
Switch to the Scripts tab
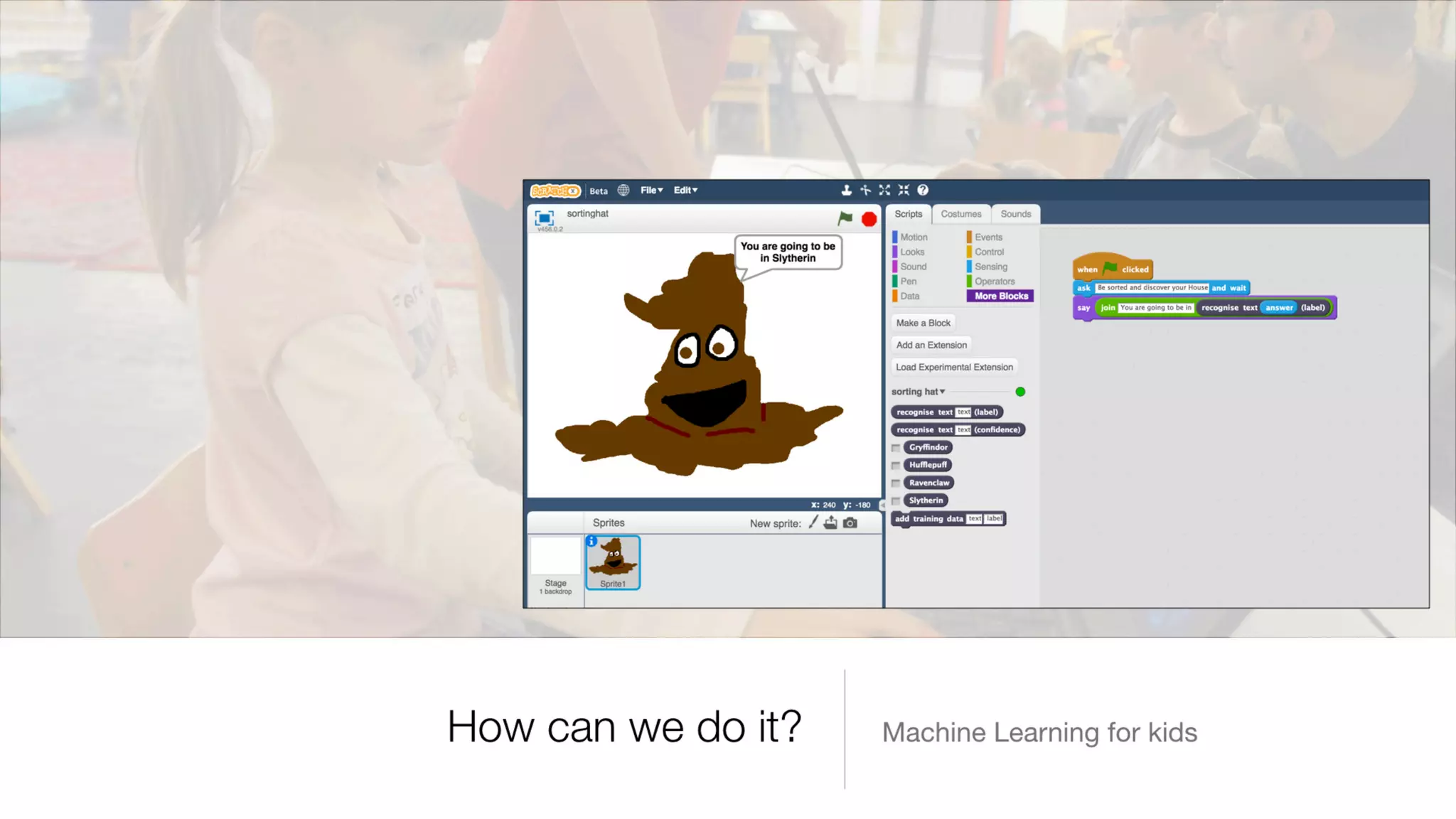coord(908,214)
